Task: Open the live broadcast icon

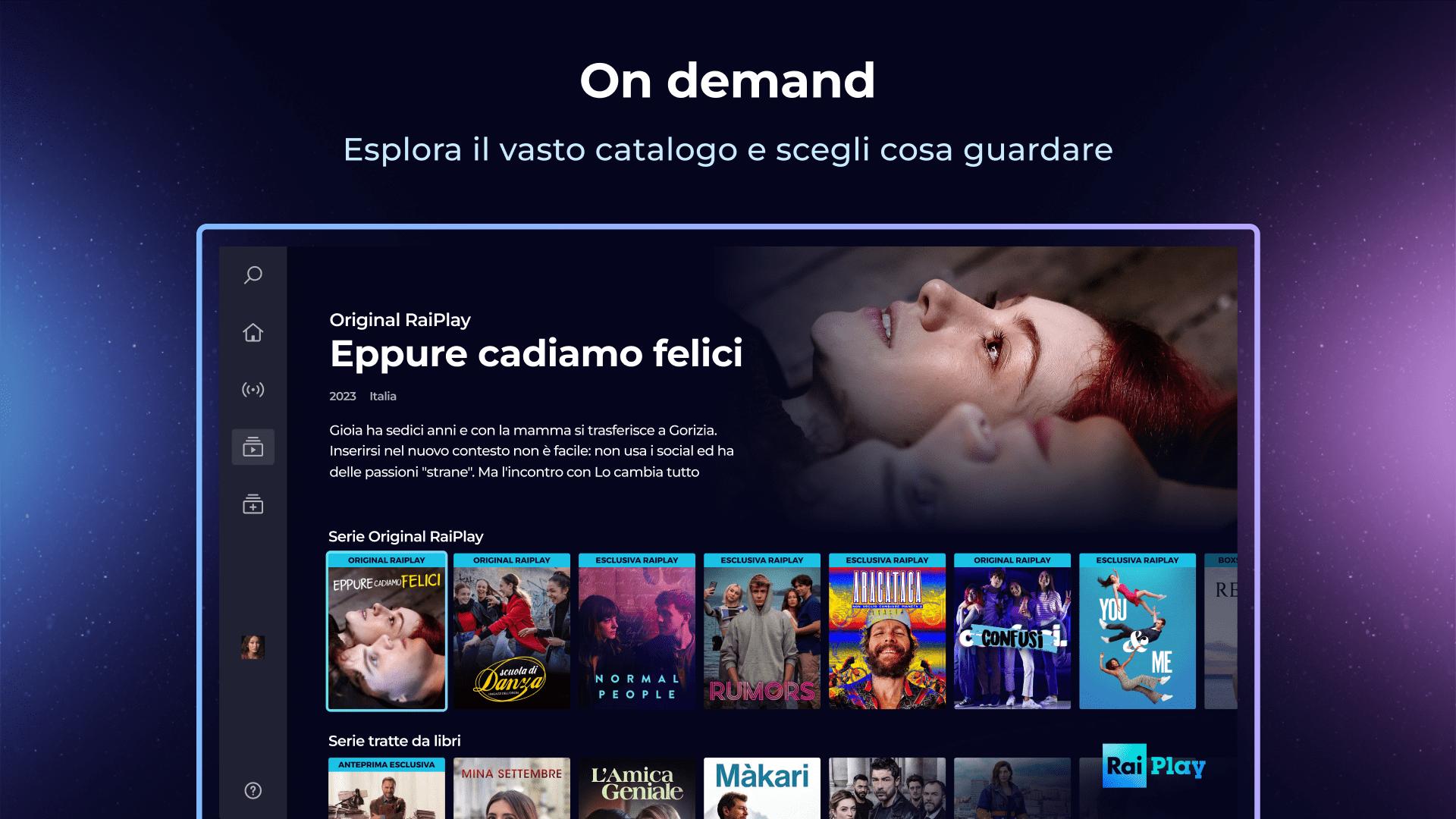Action: pyautogui.click(x=253, y=390)
